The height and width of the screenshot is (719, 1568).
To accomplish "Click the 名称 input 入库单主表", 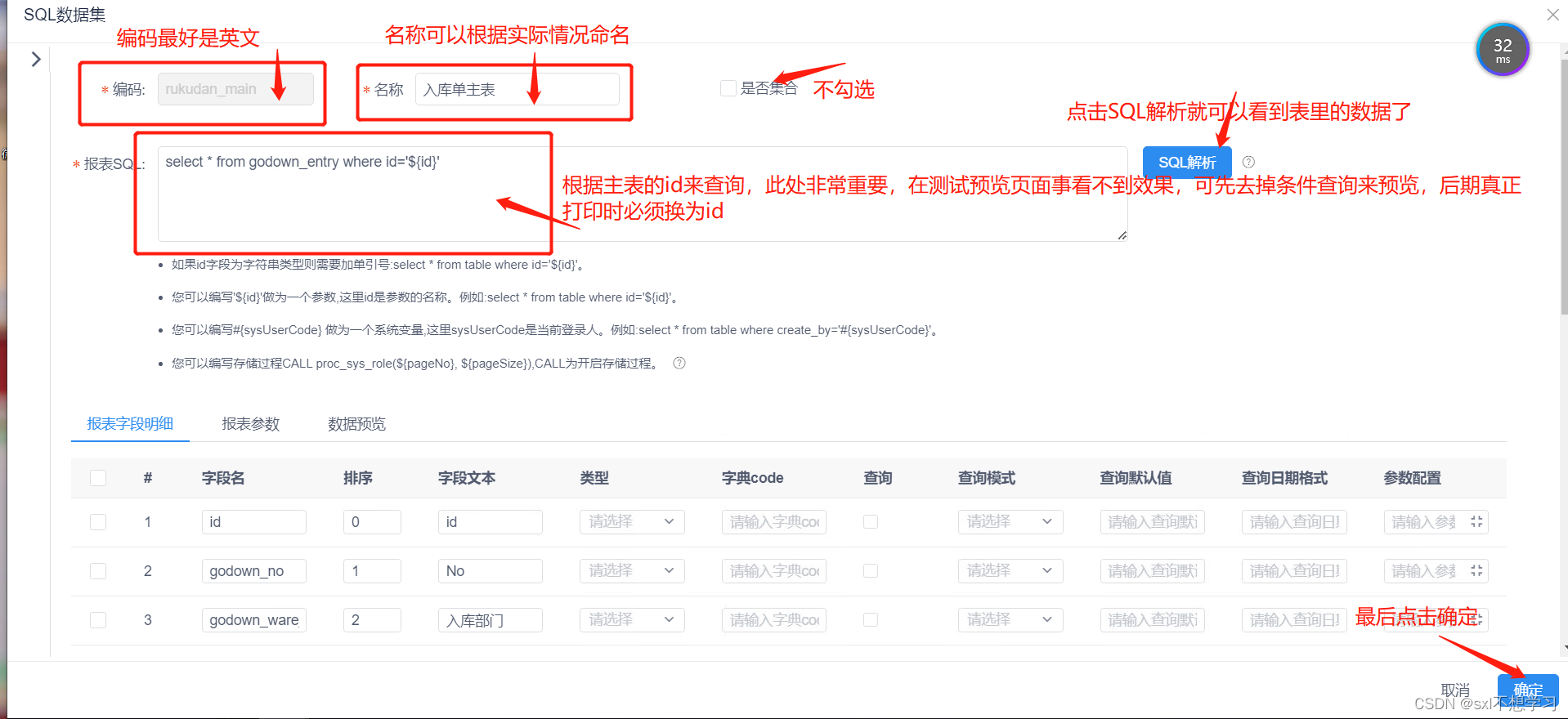I will [x=517, y=89].
